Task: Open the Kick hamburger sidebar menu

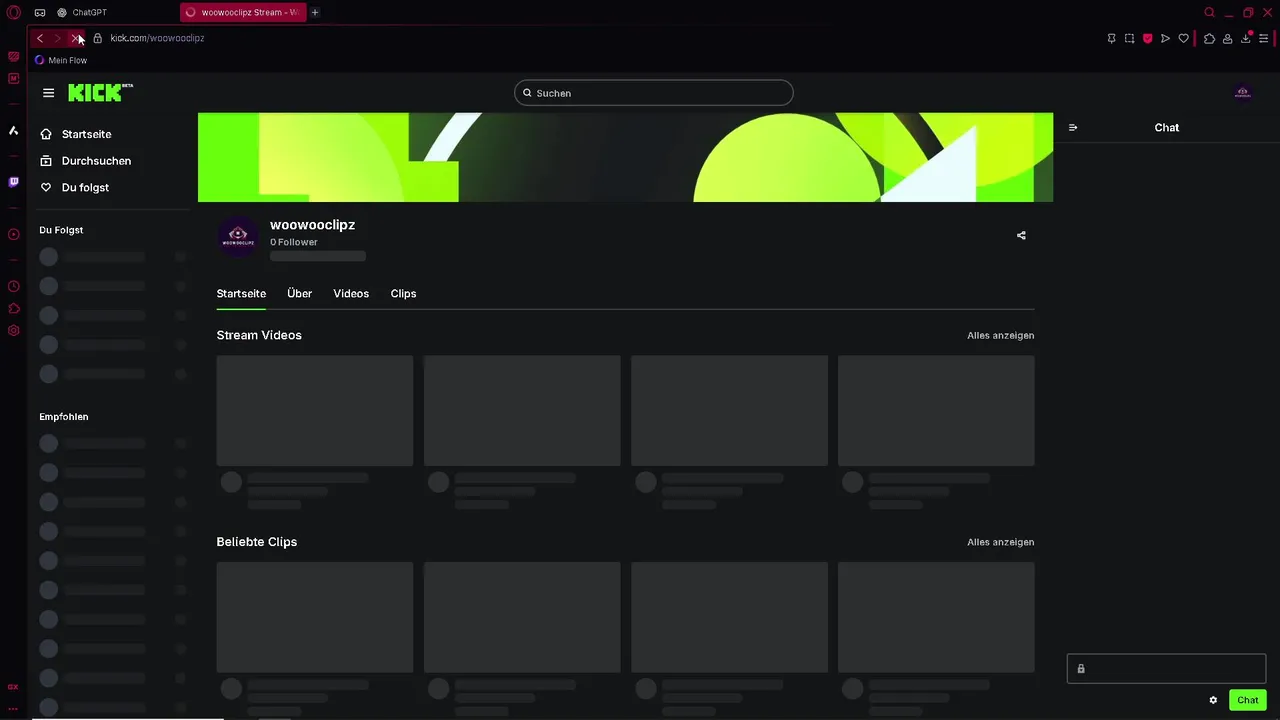Action: pos(48,93)
